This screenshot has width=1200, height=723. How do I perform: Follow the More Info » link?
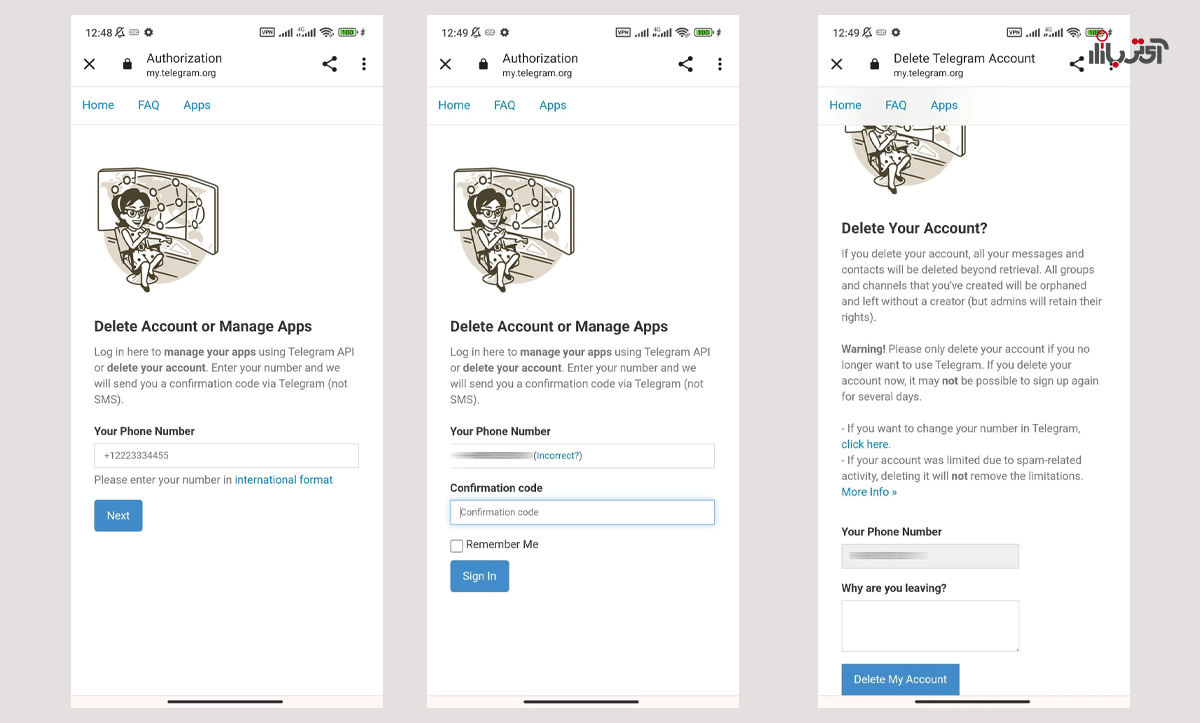click(869, 492)
